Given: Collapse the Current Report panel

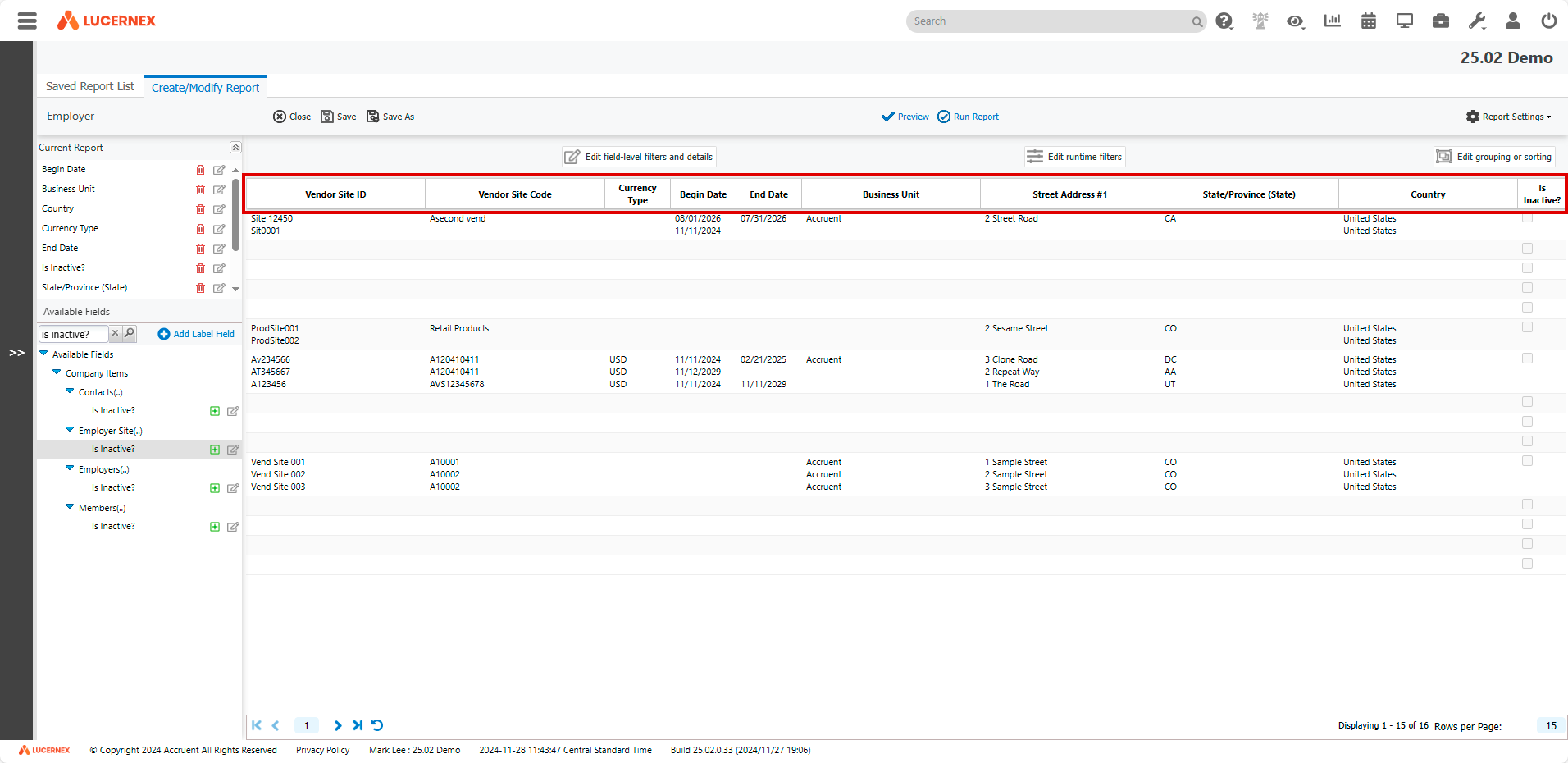Looking at the screenshot, I should pyautogui.click(x=235, y=147).
